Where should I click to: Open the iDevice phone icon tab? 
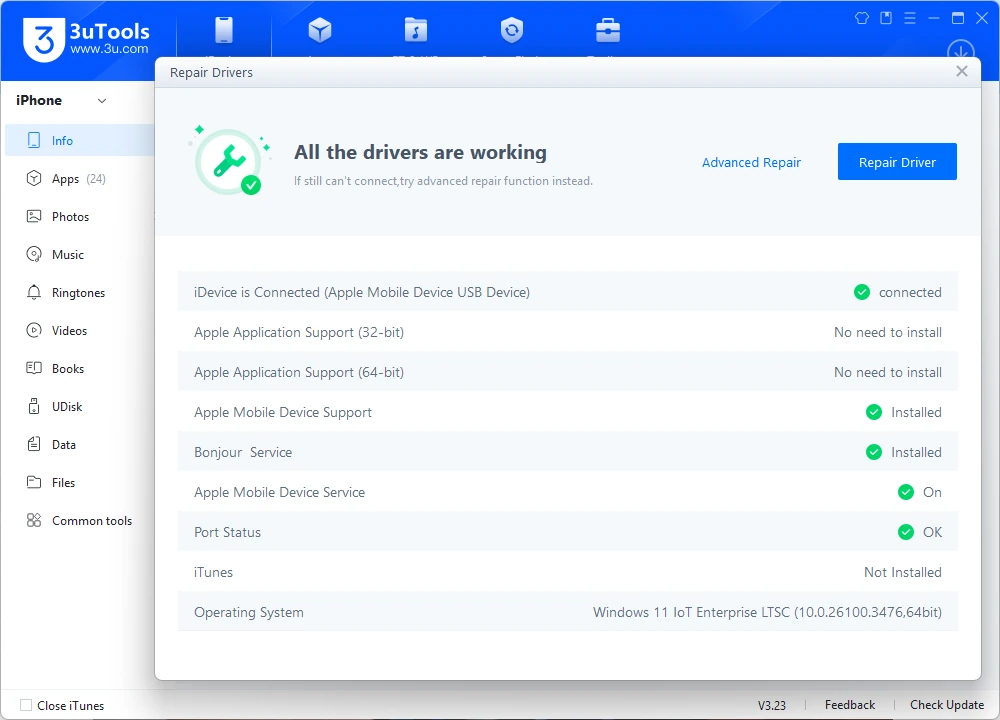point(224,30)
